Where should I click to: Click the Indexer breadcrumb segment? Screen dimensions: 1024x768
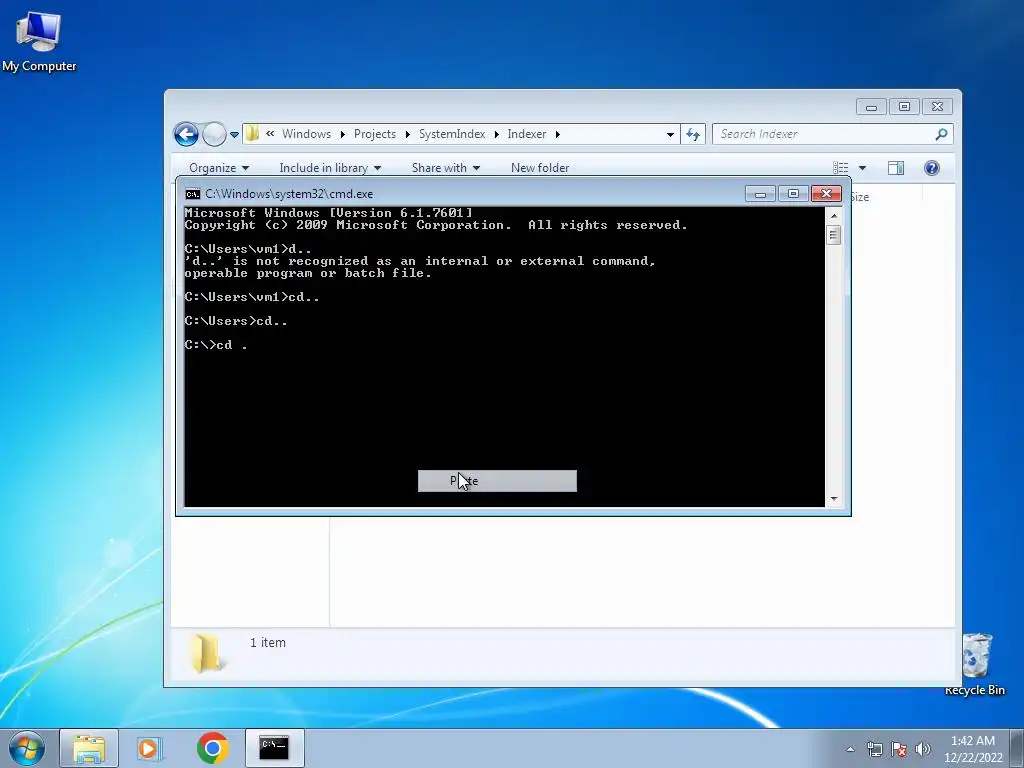[526, 134]
